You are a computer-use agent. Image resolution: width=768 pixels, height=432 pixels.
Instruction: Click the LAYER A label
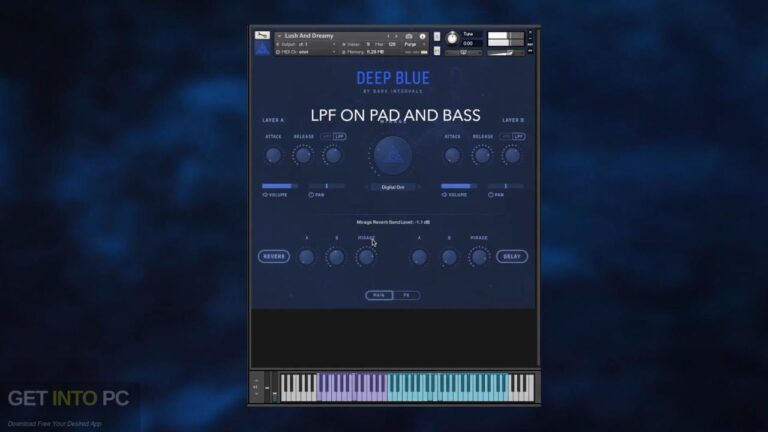273,120
